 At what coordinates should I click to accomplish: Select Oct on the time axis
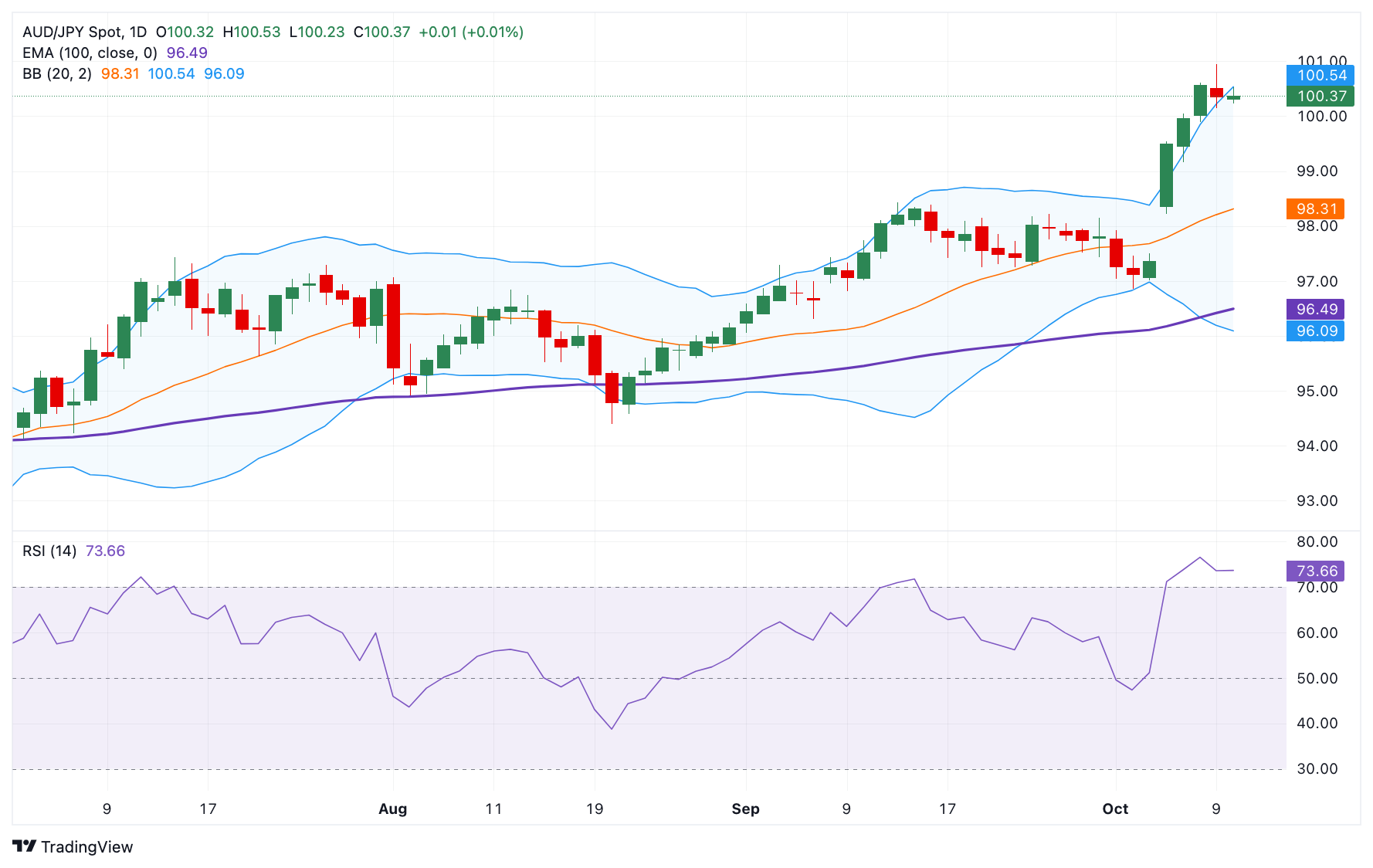(1117, 809)
